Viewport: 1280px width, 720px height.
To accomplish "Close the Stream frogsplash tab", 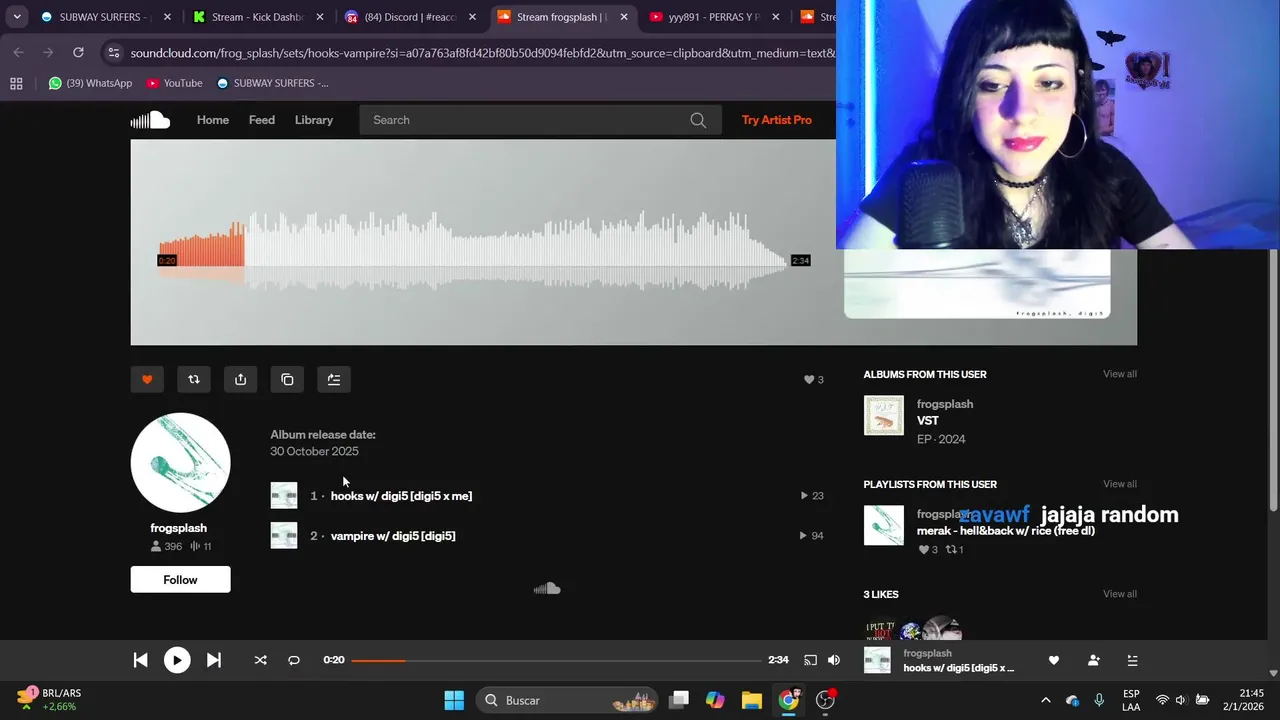I will click(x=624, y=17).
